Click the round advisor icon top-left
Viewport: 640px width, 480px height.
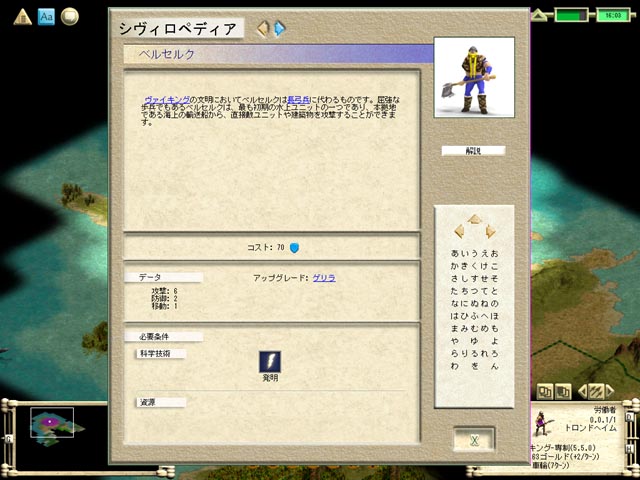coord(70,16)
